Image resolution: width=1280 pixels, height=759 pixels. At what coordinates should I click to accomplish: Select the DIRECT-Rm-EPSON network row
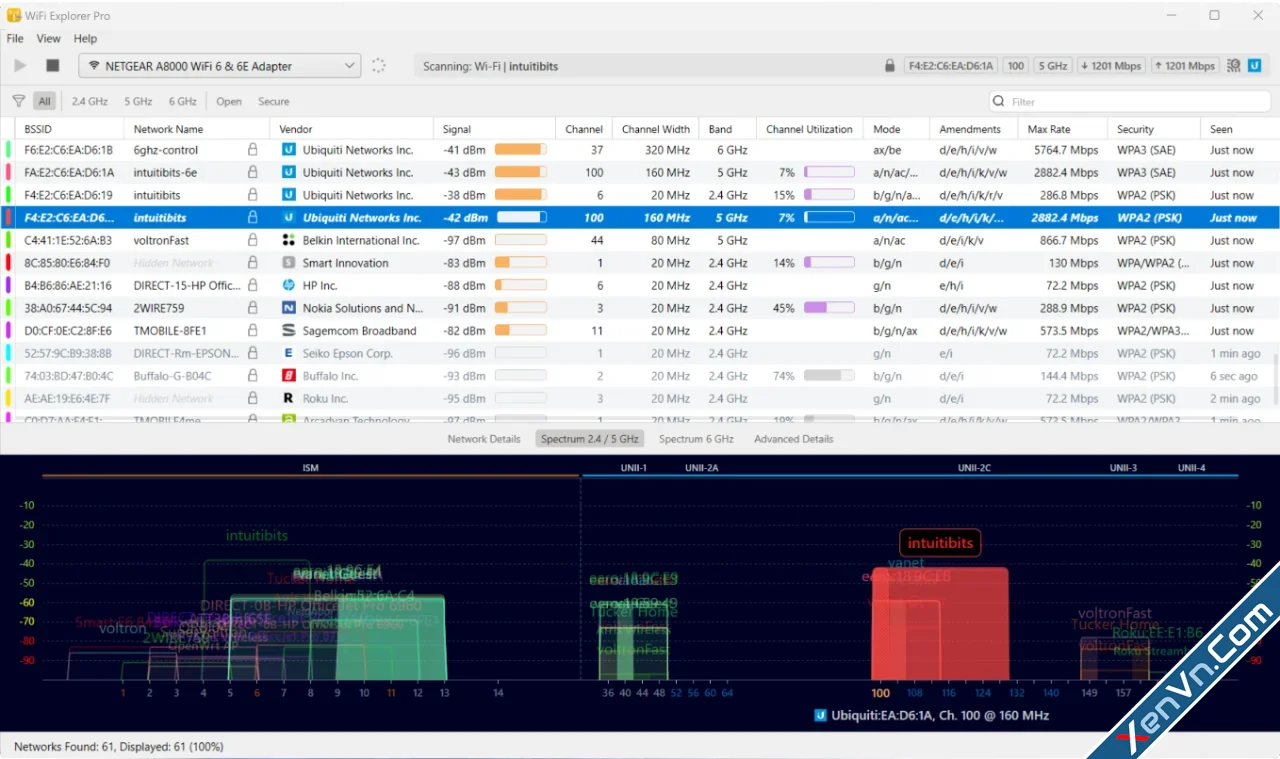(x=640, y=353)
